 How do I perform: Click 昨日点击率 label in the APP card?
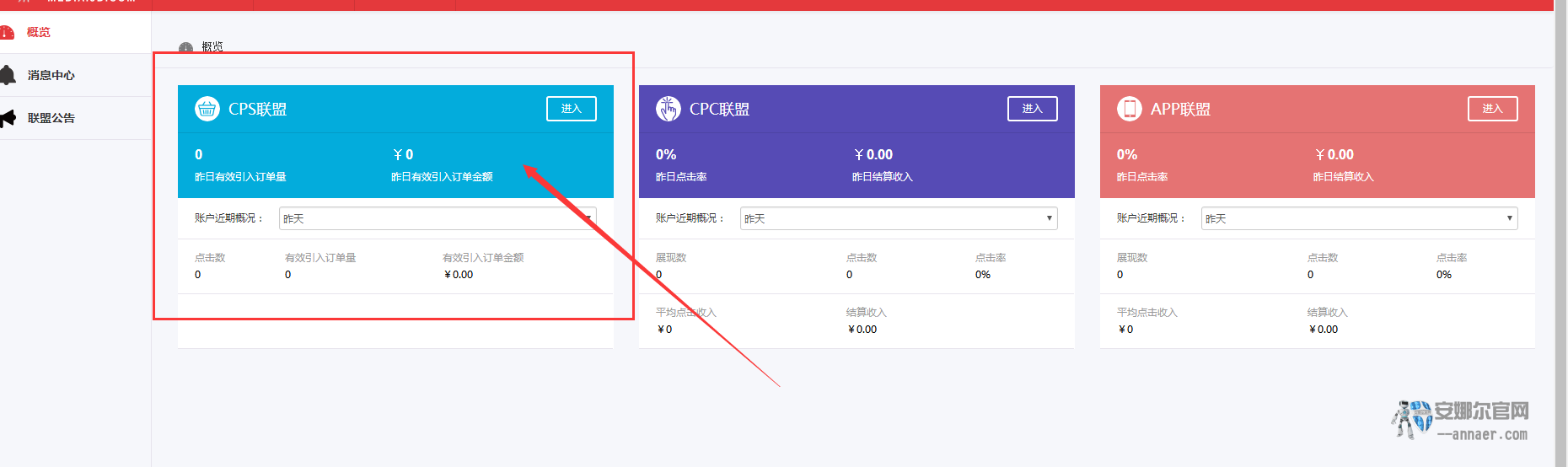pos(1142,177)
